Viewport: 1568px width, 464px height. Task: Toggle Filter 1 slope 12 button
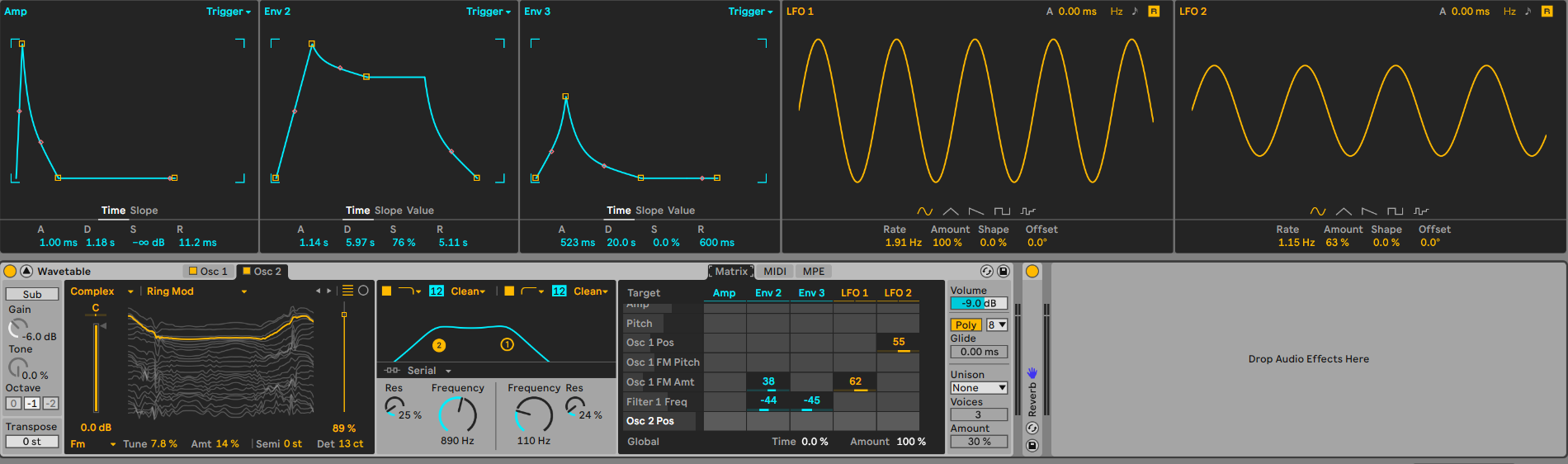[437, 291]
